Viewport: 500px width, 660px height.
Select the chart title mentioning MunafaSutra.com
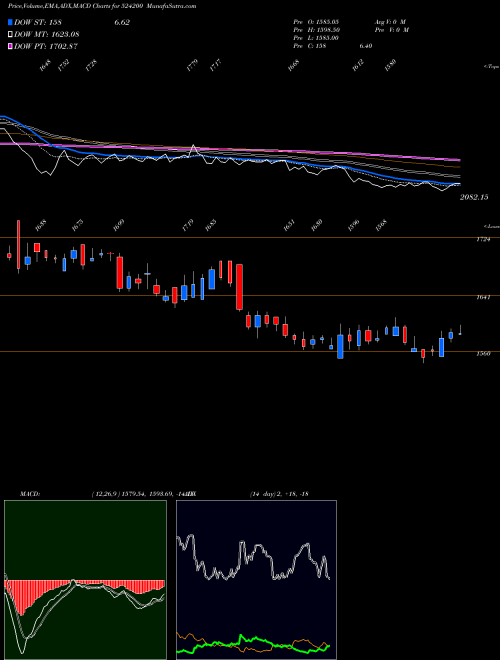pyautogui.click(x=102, y=6)
